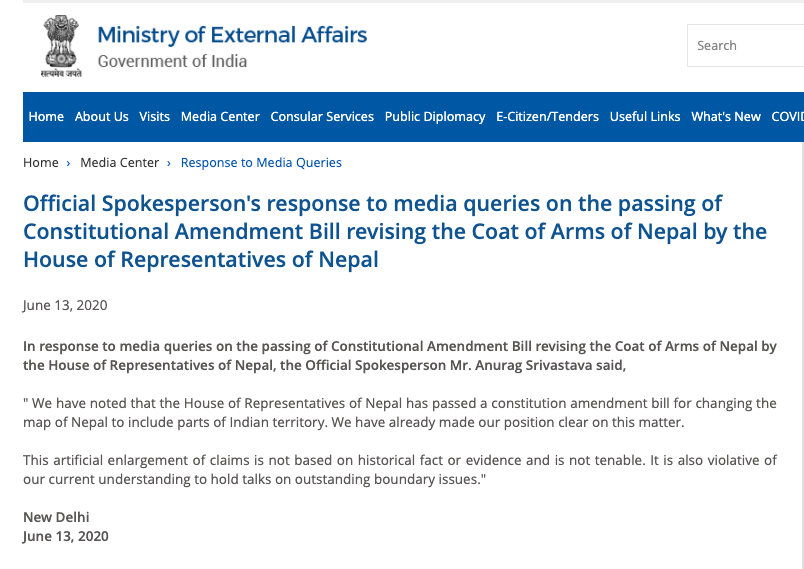Open the E-Citizen/Tenders menu
The image size is (804, 569).
tap(547, 117)
